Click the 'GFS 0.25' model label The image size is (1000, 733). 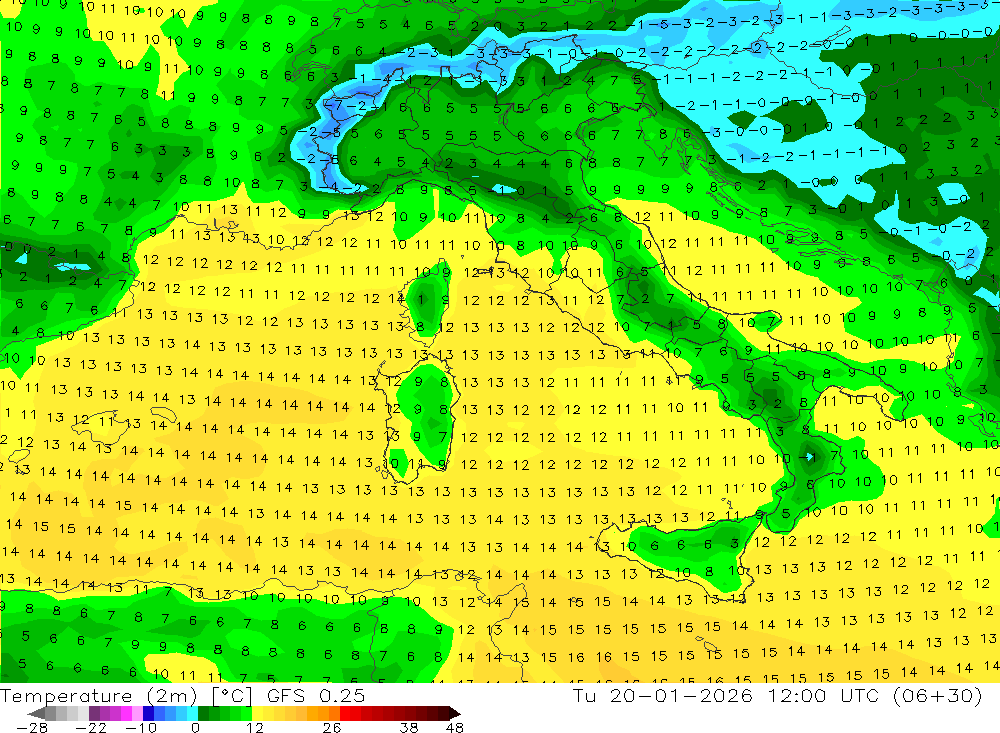(316, 695)
